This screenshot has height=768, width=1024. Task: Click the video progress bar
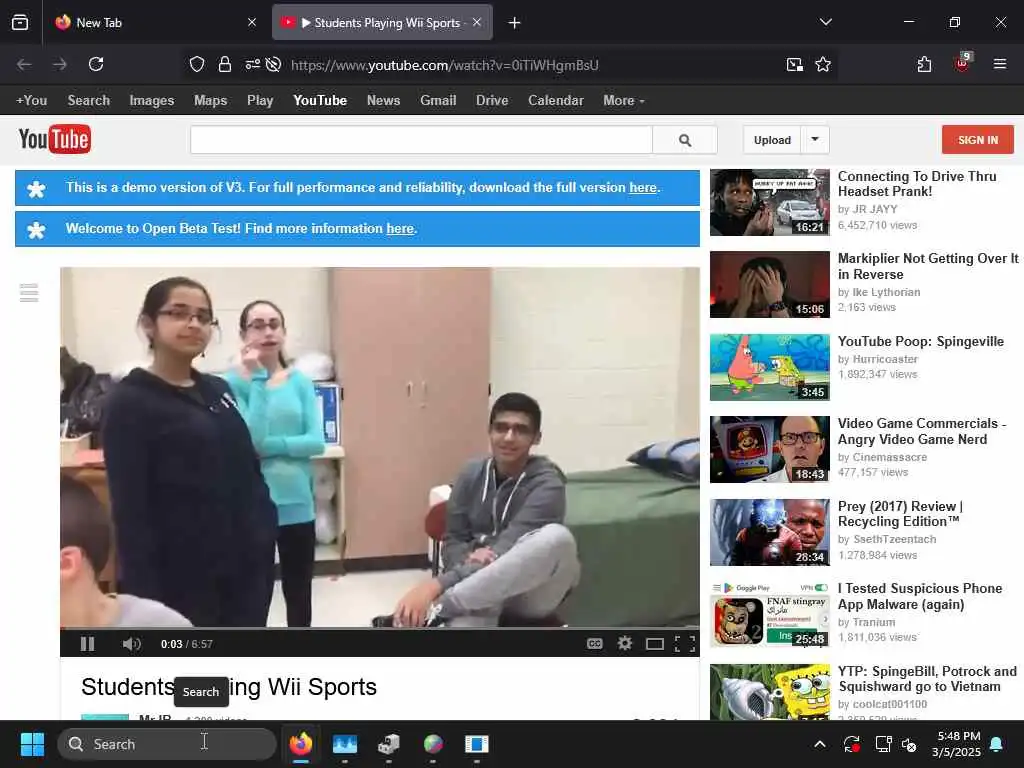(x=379, y=629)
